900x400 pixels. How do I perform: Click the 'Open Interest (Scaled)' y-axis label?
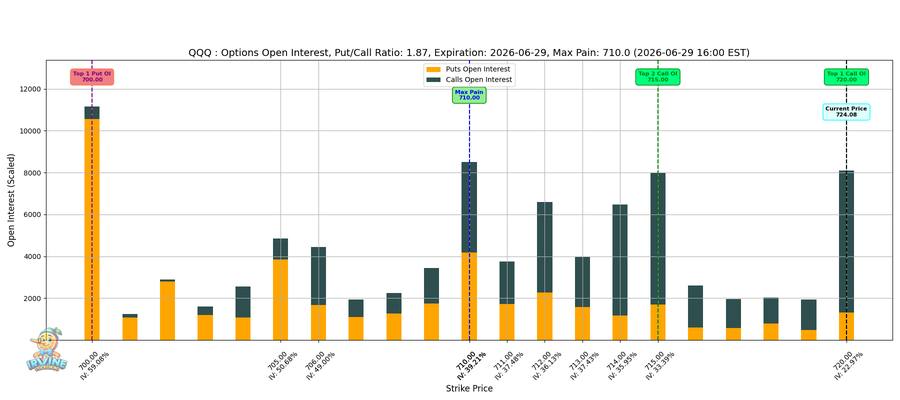click(11, 200)
